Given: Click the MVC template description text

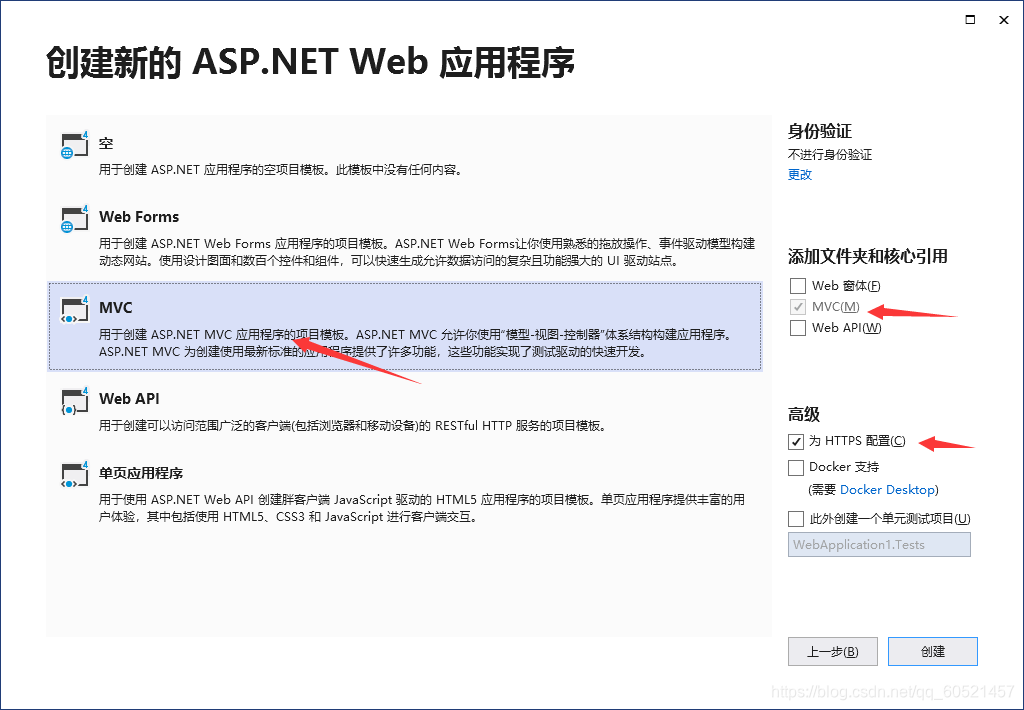Looking at the screenshot, I should [418, 343].
